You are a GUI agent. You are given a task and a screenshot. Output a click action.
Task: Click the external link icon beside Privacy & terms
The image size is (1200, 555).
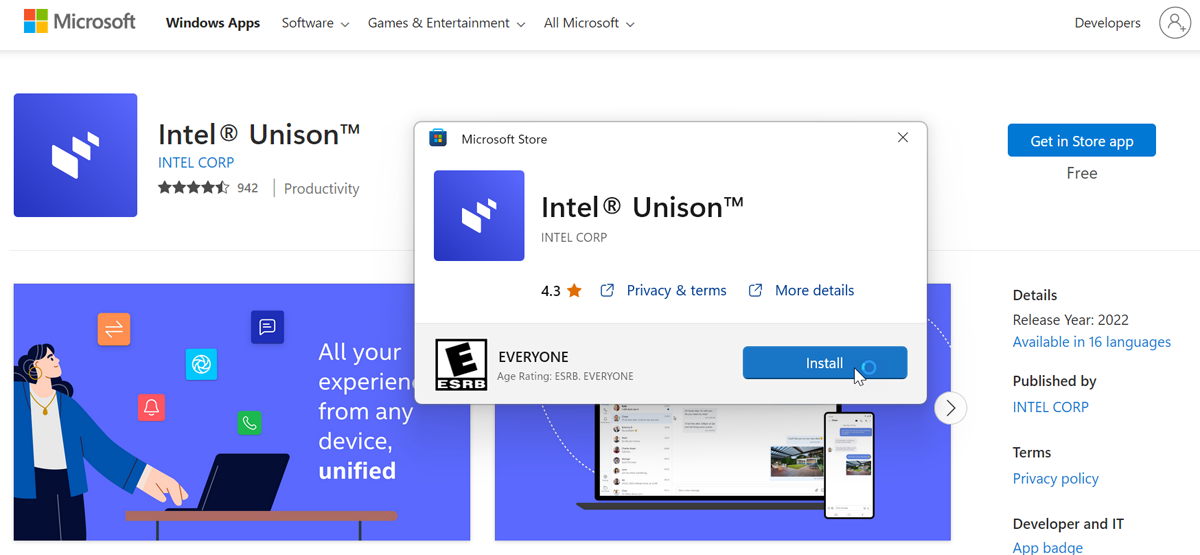click(x=607, y=291)
